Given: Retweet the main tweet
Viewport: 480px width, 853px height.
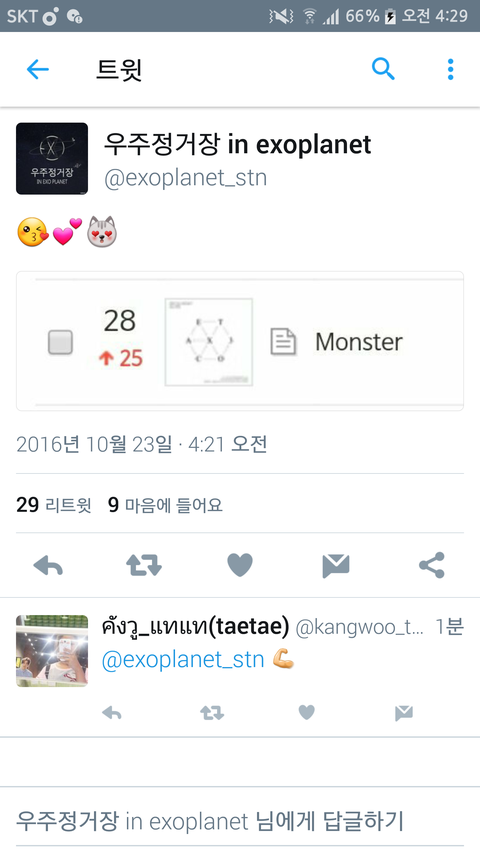Looking at the screenshot, I should click(144, 565).
